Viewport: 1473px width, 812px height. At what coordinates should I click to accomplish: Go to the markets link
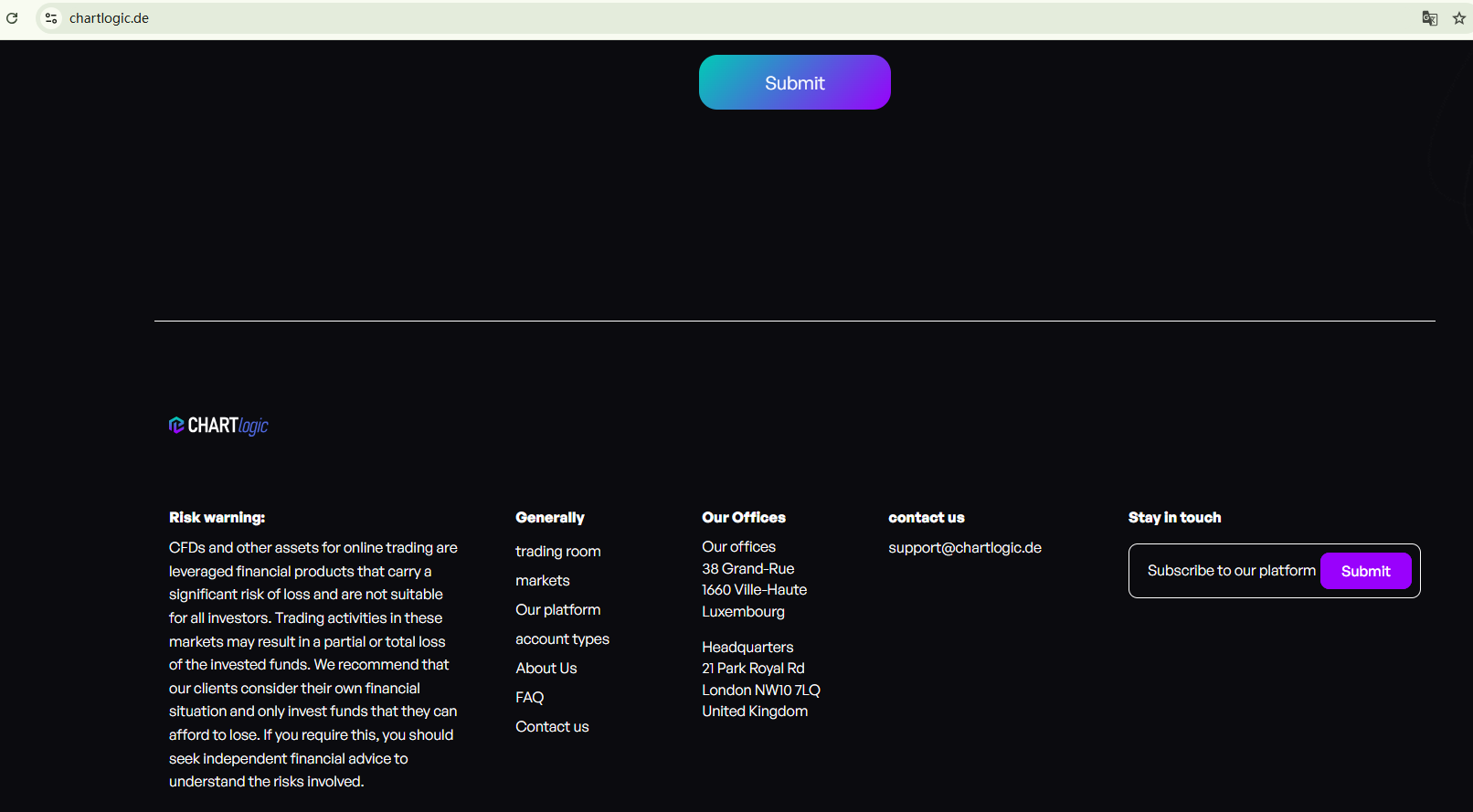[x=542, y=581]
